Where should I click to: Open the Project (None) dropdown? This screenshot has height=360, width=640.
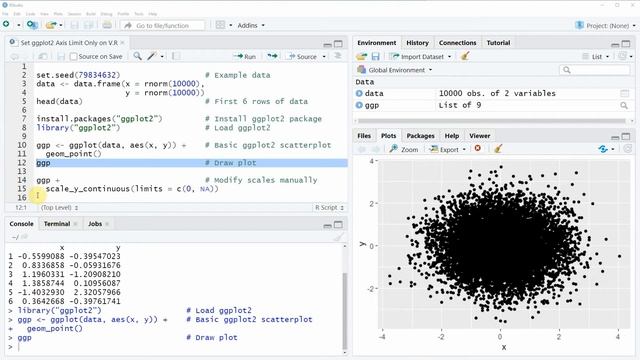pos(634,25)
